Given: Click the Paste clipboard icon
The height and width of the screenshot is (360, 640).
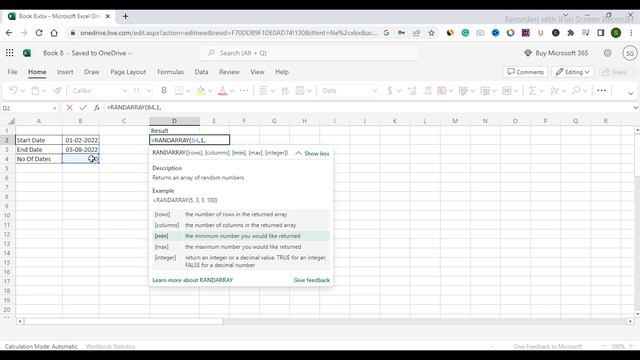Looking at the screenshot, I should (x=36, y=91).
